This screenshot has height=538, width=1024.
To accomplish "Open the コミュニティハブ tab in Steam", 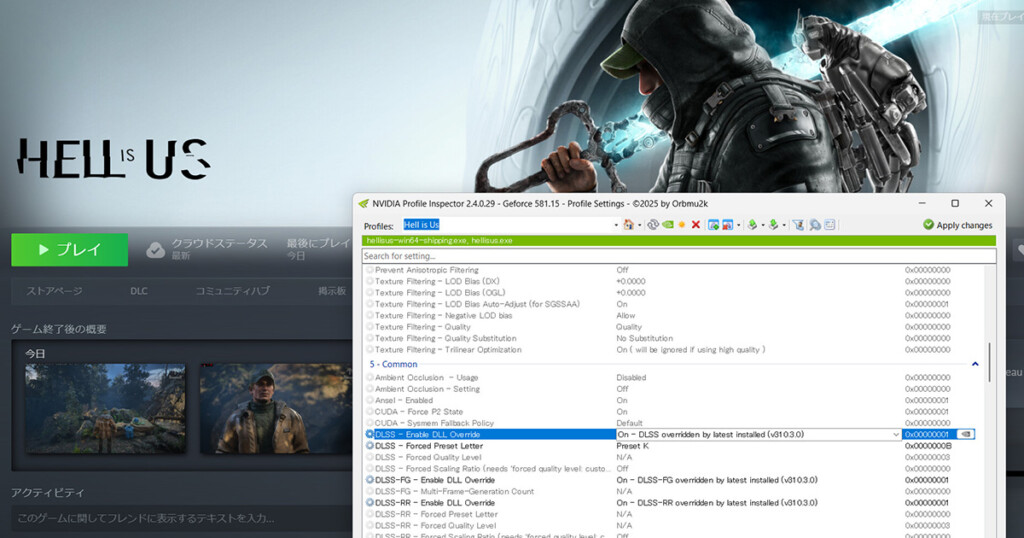I will click(x=232, y=291).
